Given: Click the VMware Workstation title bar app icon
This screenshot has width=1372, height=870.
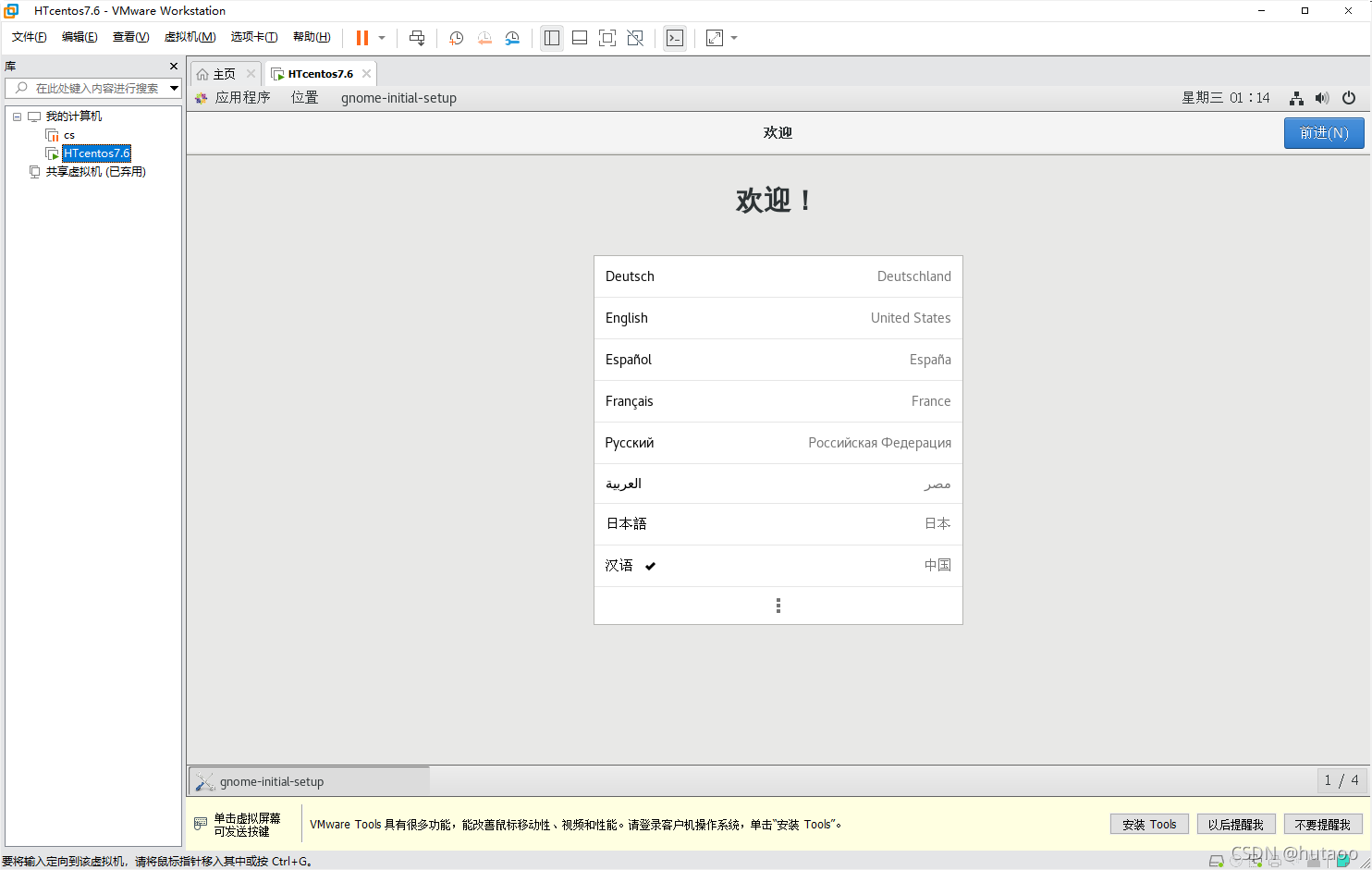Looking at the screenshot, I should point(11,11).
